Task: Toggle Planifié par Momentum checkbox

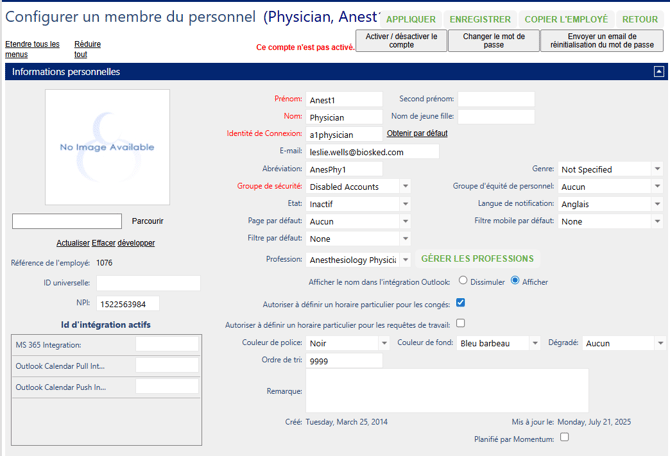Action: 564,437
